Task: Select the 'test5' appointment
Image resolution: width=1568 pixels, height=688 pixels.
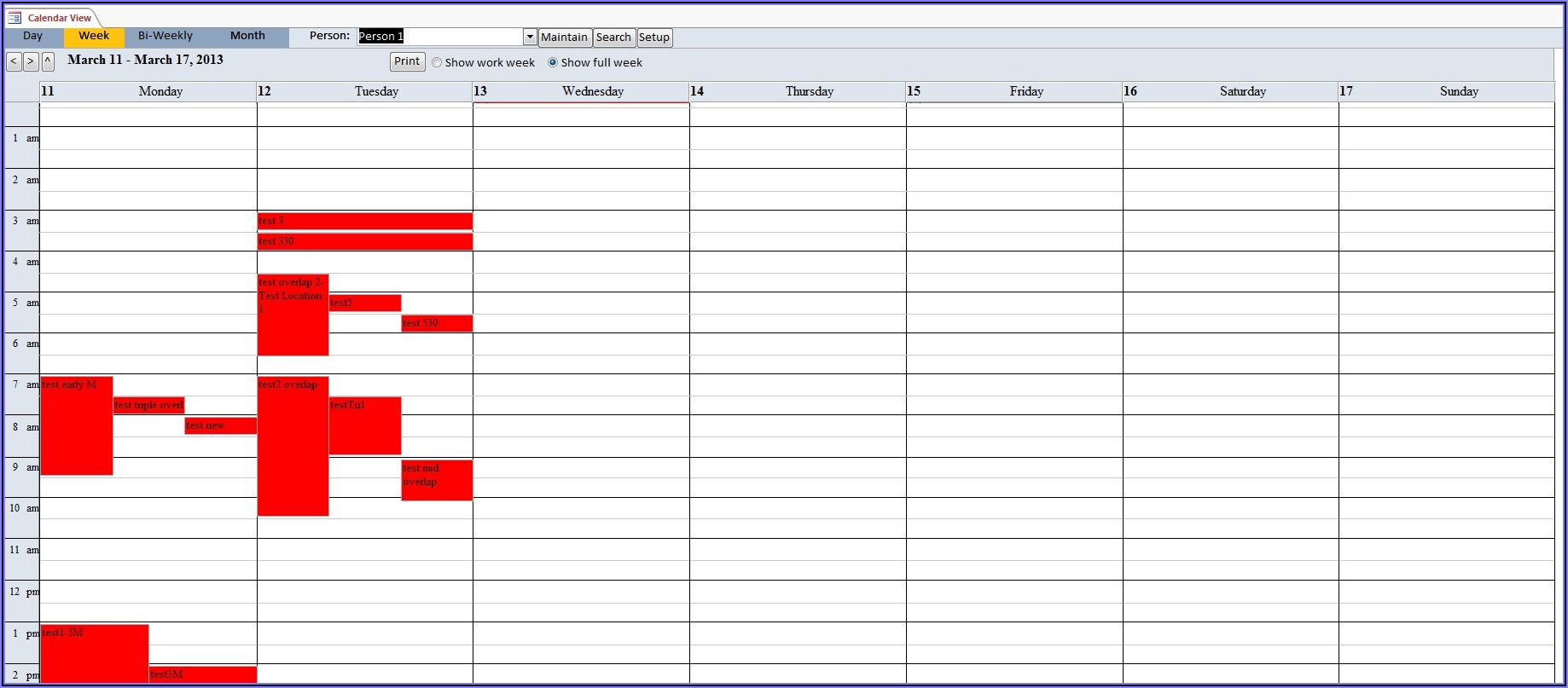Action: tap(365, 303)
